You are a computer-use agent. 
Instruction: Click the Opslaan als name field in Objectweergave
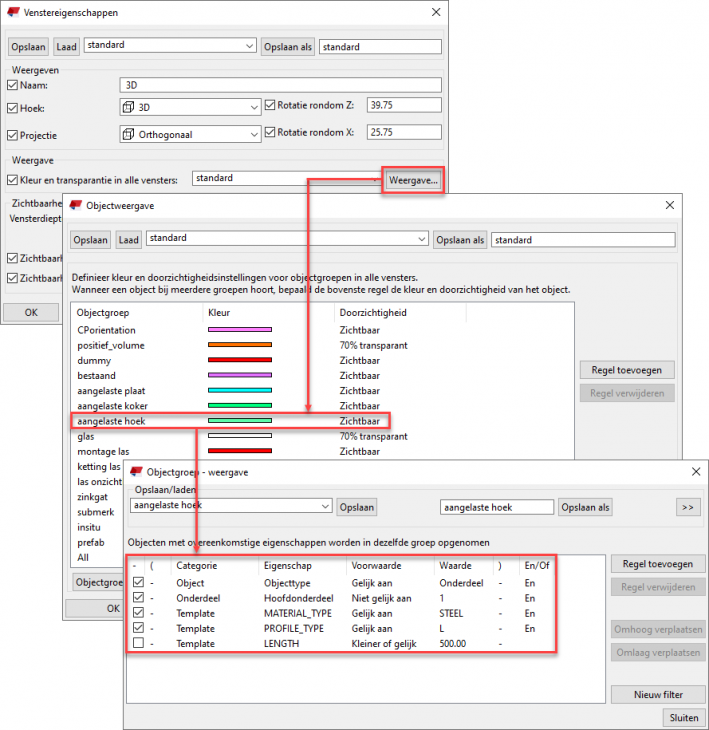(583, 240)
